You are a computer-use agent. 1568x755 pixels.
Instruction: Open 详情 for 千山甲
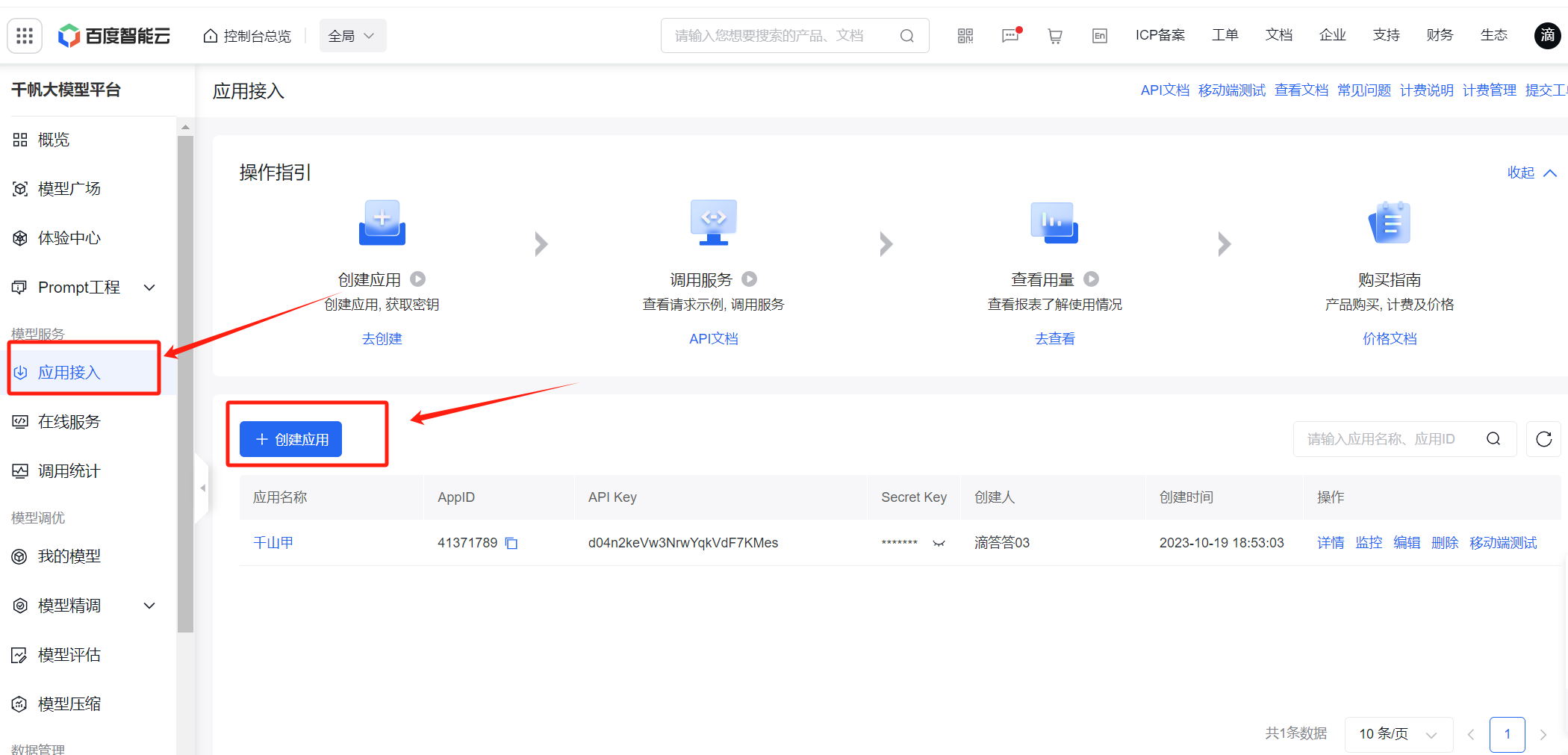tap(1331, 543)
